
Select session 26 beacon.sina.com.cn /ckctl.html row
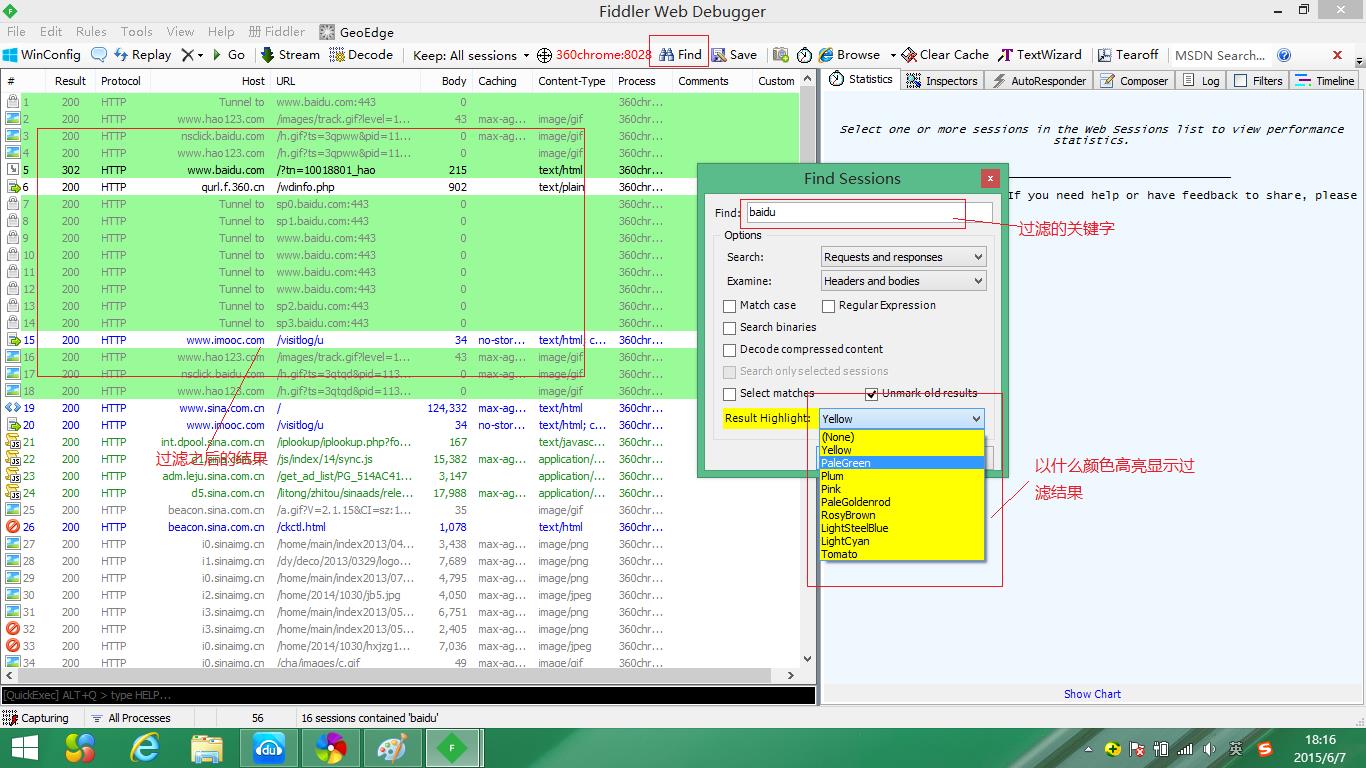[x=400, y=527]
